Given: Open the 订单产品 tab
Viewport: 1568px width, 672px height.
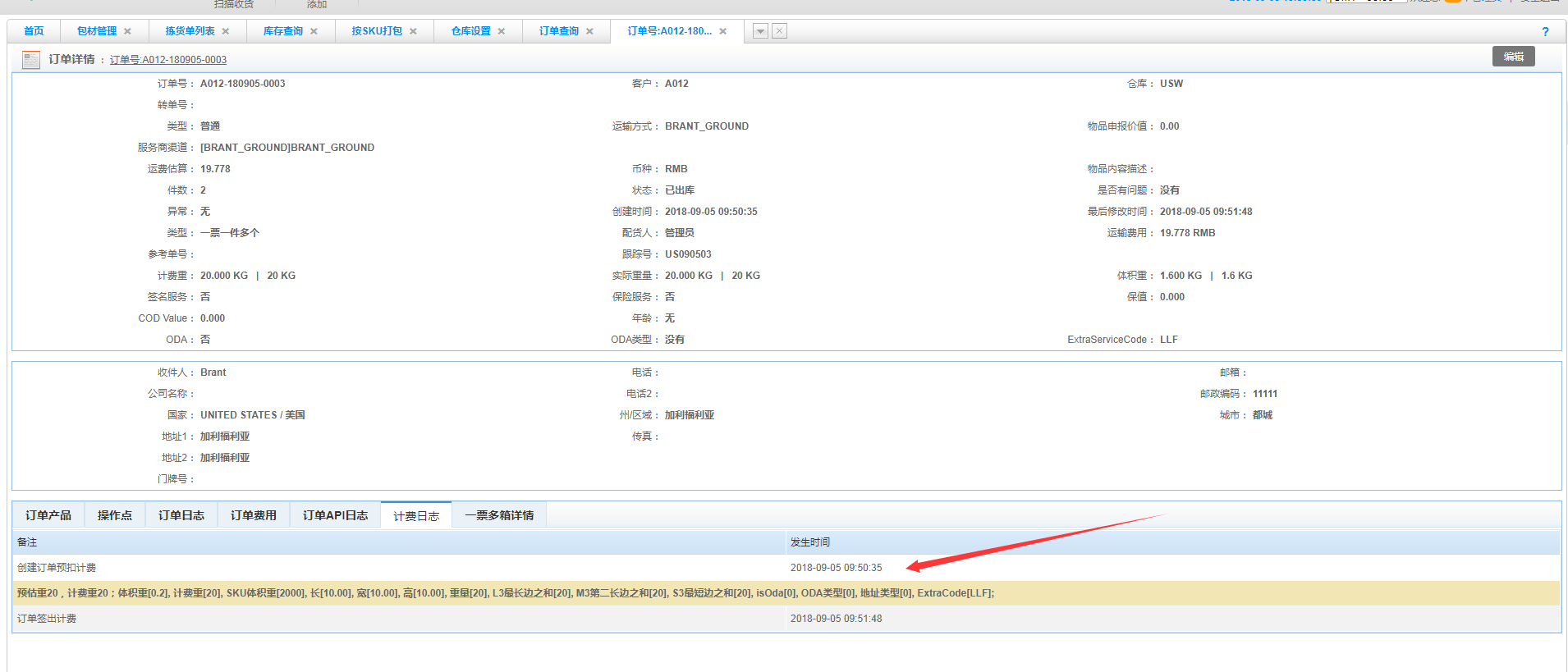Looking at the screenshot, I should 48,515.
